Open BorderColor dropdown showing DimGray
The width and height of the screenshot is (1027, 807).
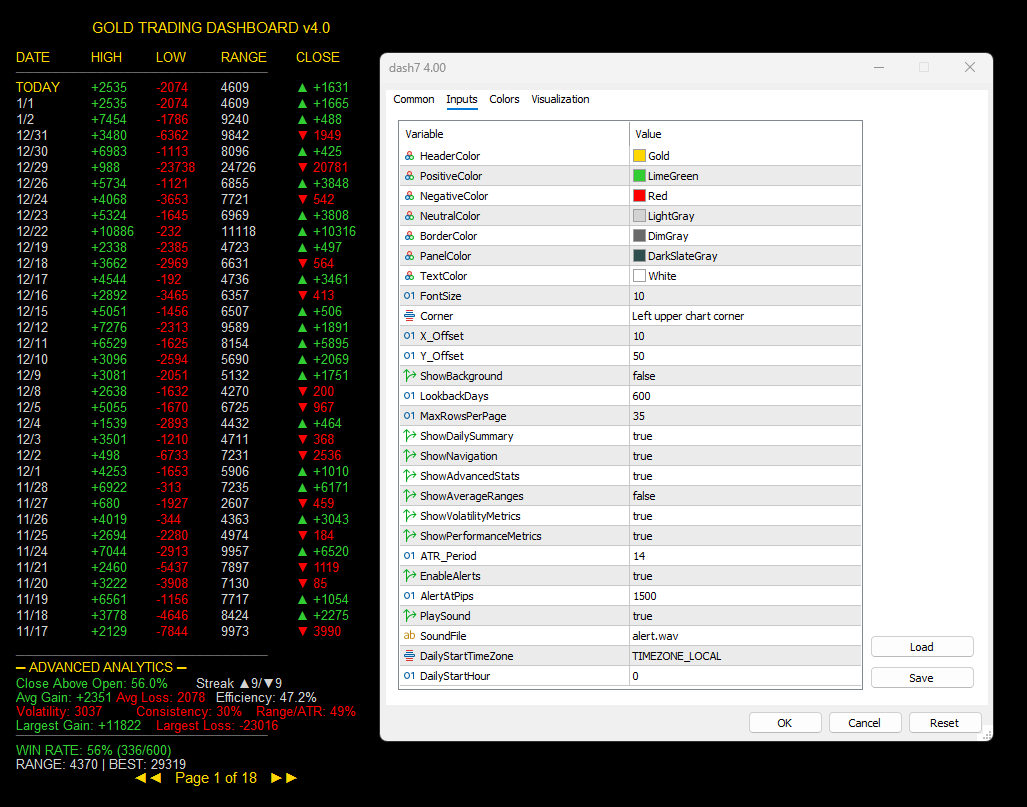click(745, 236)
